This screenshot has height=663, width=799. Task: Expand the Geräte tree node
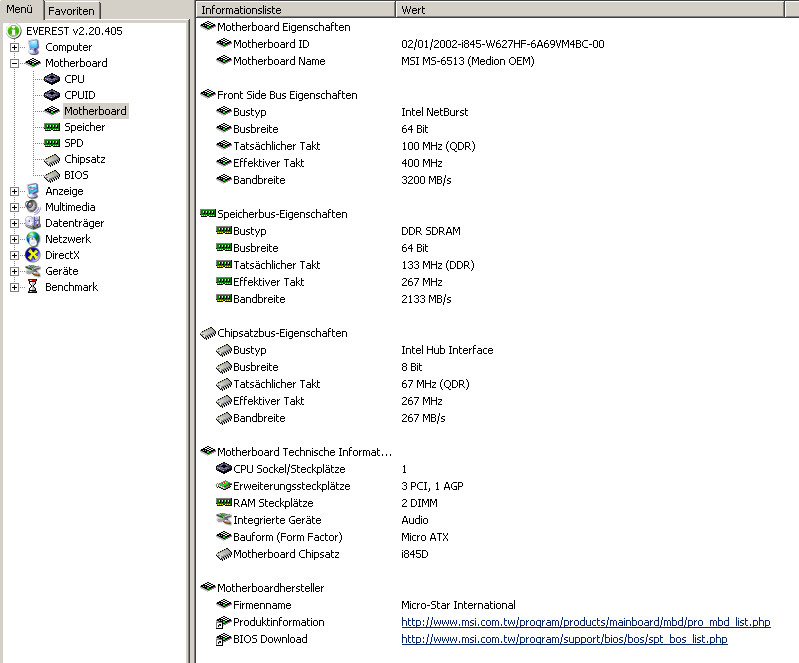click(14, 271)
